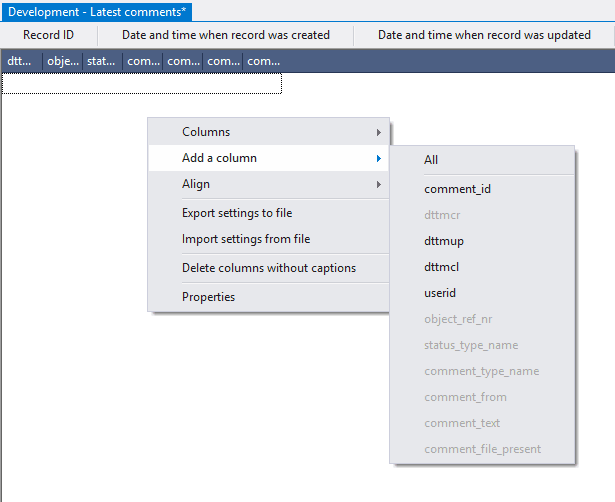Add the dttmup column
This screenshot has height=502, width=615.
[x=444, y=241]
